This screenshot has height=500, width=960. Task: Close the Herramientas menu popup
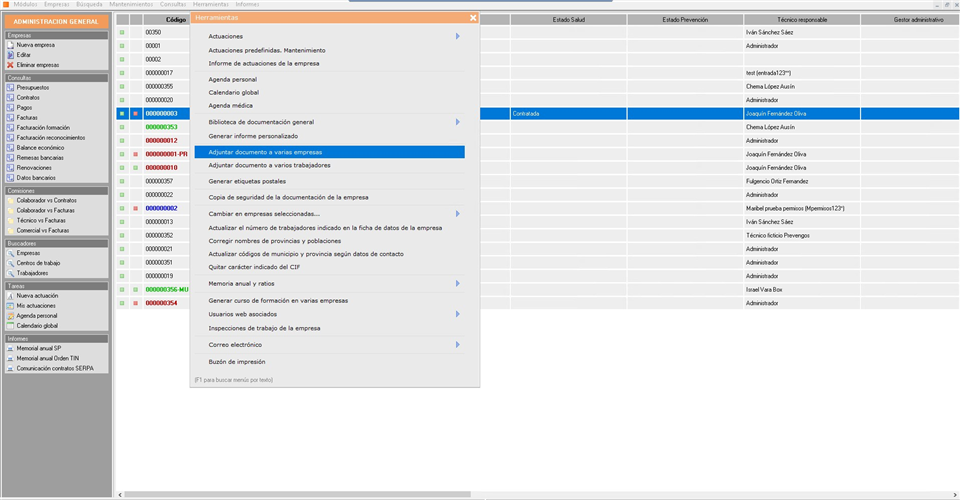tap(473, 18)
